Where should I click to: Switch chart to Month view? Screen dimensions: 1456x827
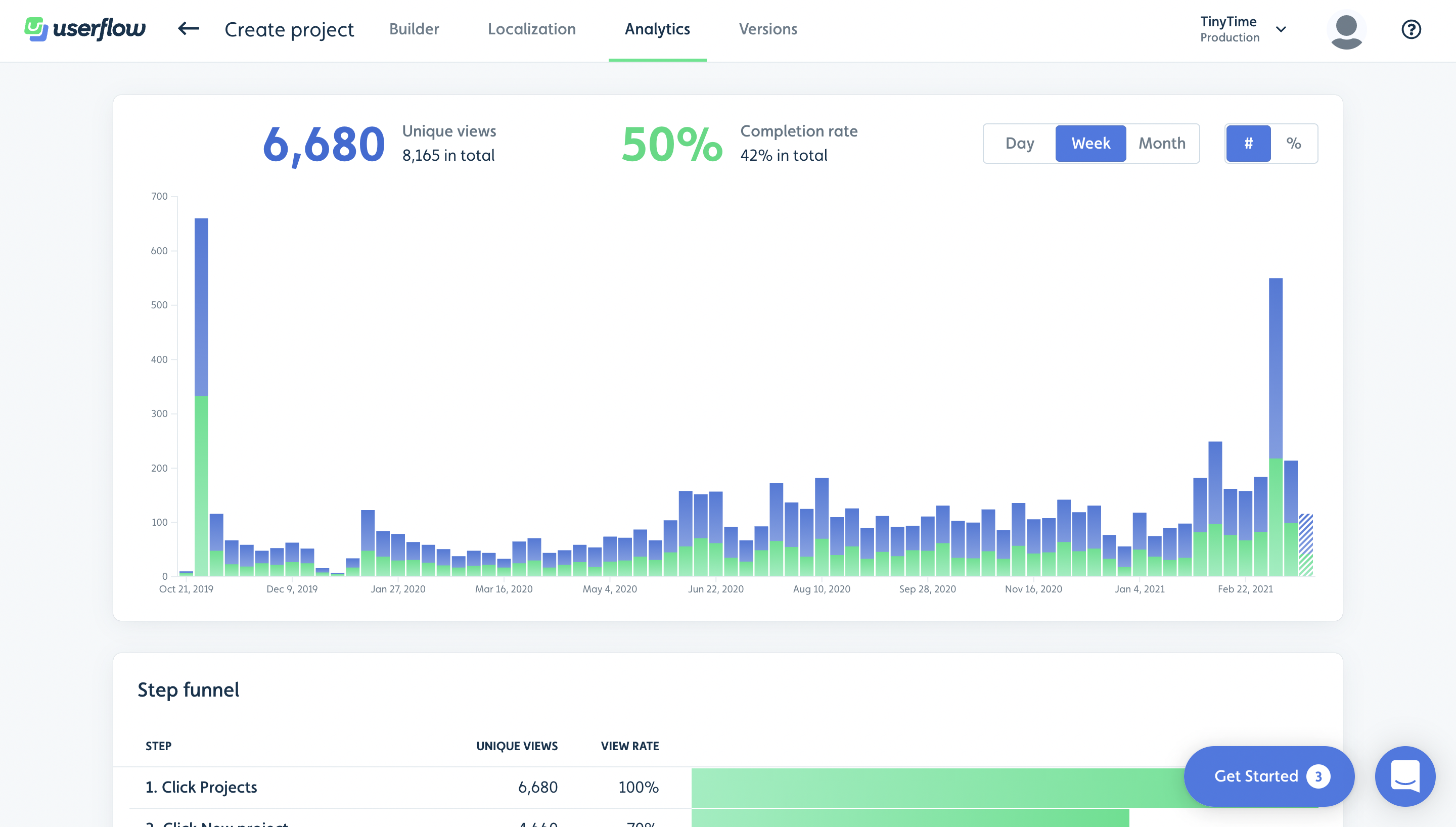click(x=1161, y=143)
